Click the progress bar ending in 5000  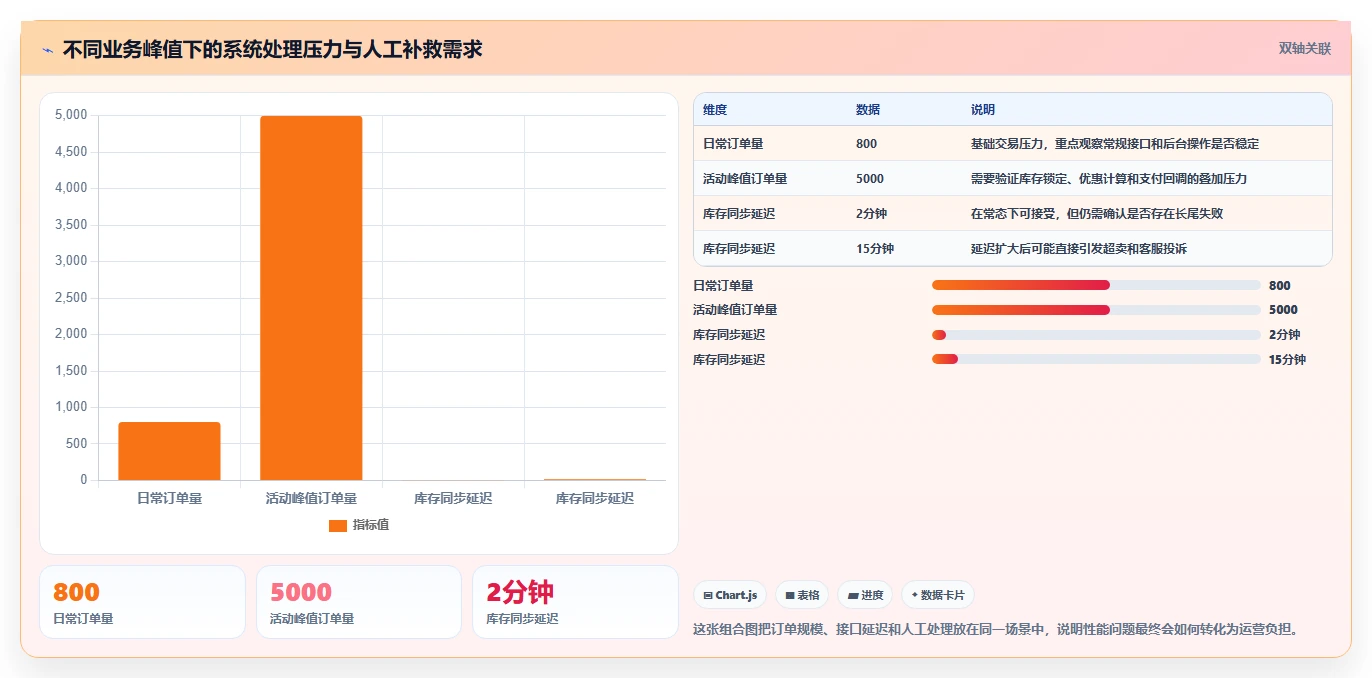1096,310
